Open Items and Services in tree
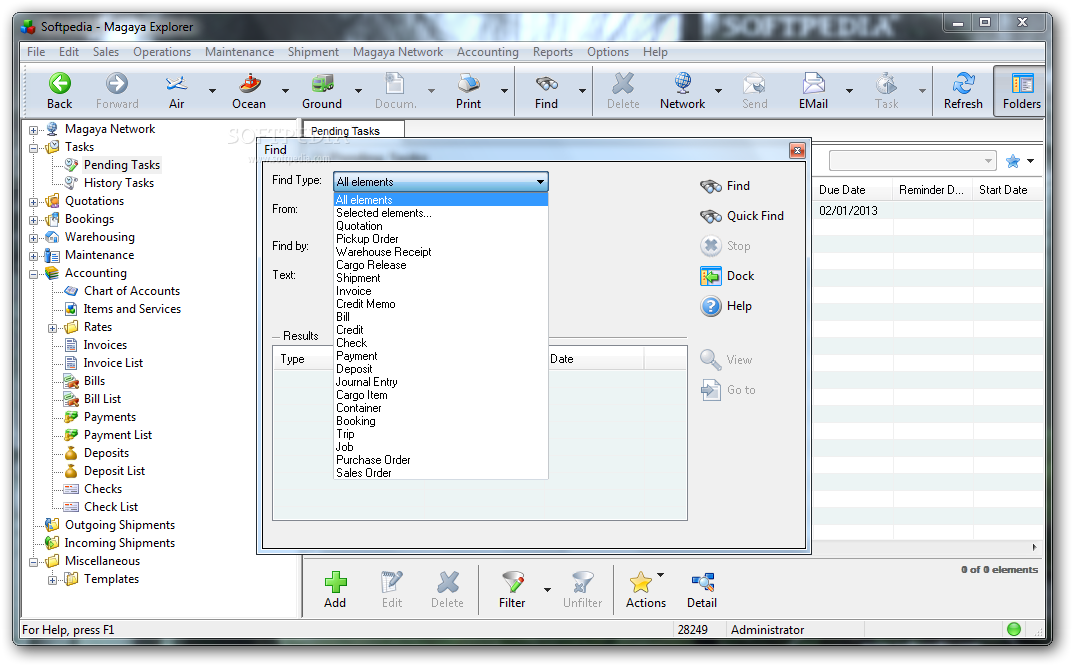This screenshot has height=666, width=1073. pyautogui.click(x=132, y=309)
